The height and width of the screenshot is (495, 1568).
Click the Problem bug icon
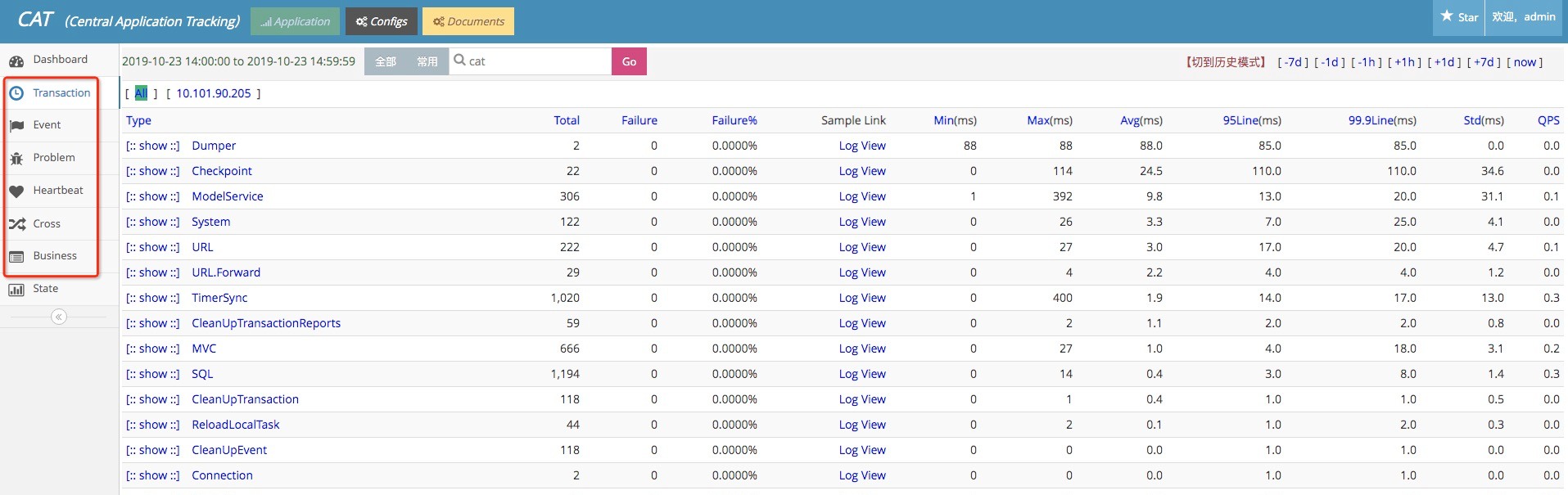point(16,159)
